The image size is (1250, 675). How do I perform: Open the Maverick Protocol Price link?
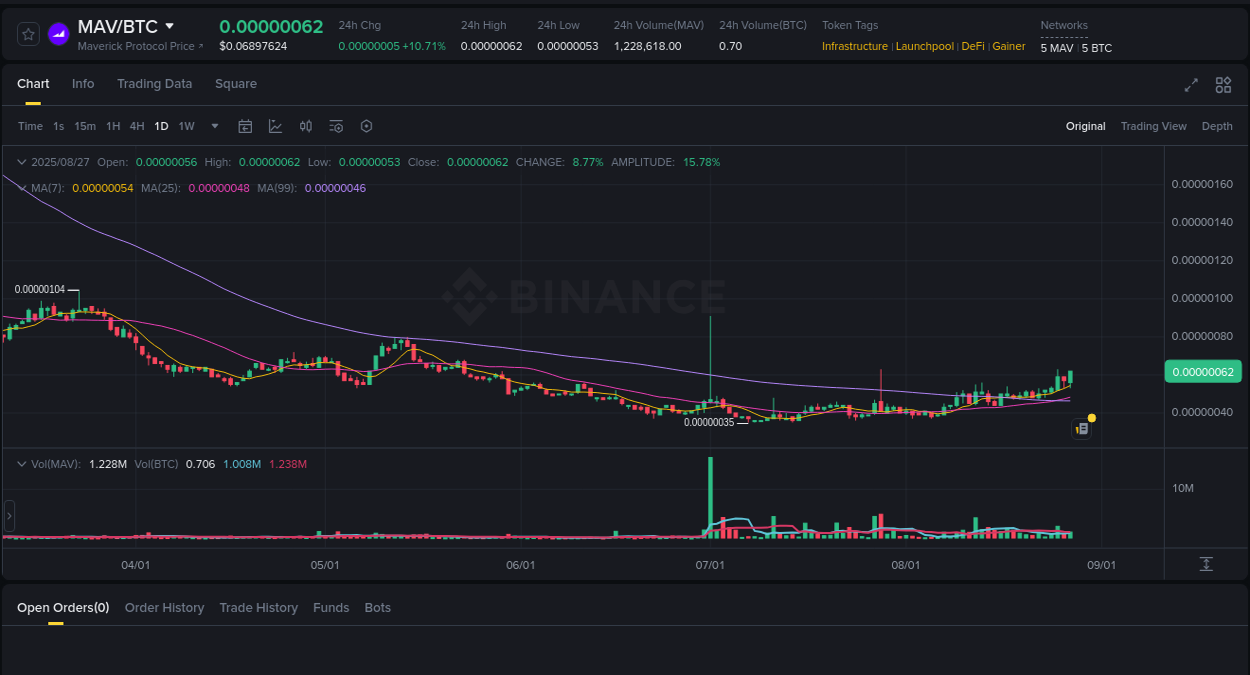click(x=140, y=46)
